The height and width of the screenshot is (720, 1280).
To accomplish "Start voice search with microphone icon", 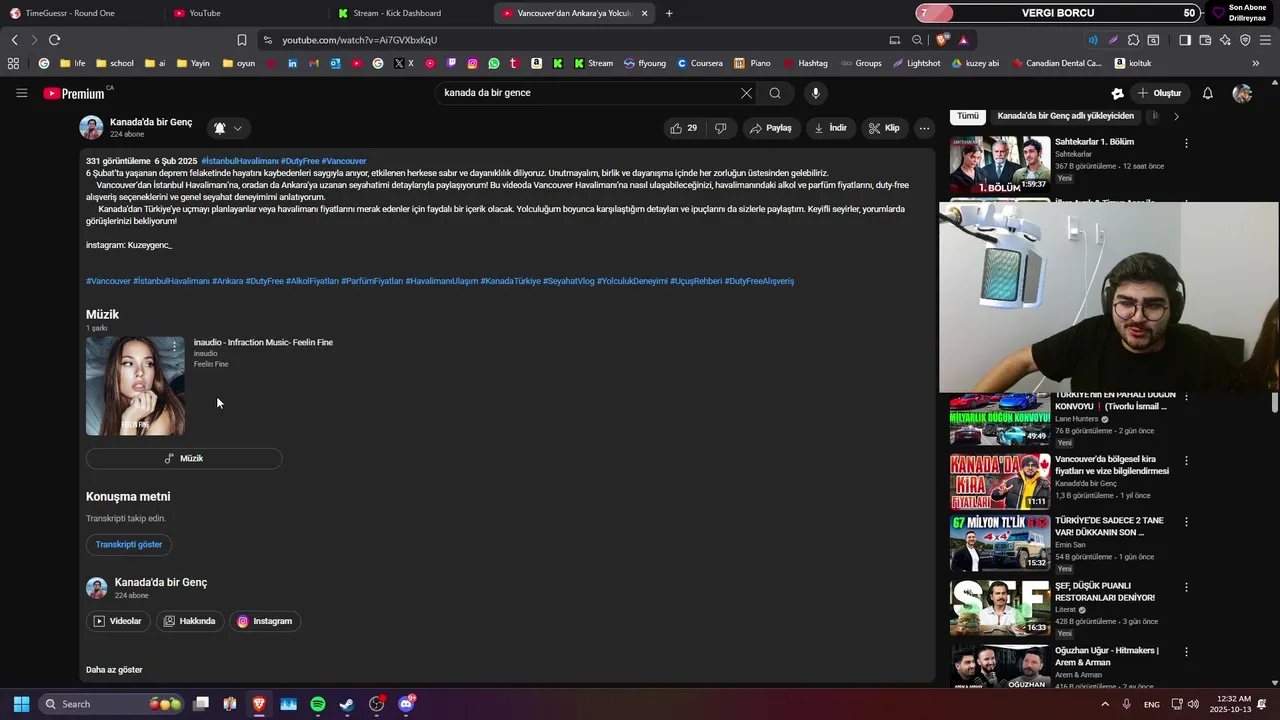I will [816, 93].
